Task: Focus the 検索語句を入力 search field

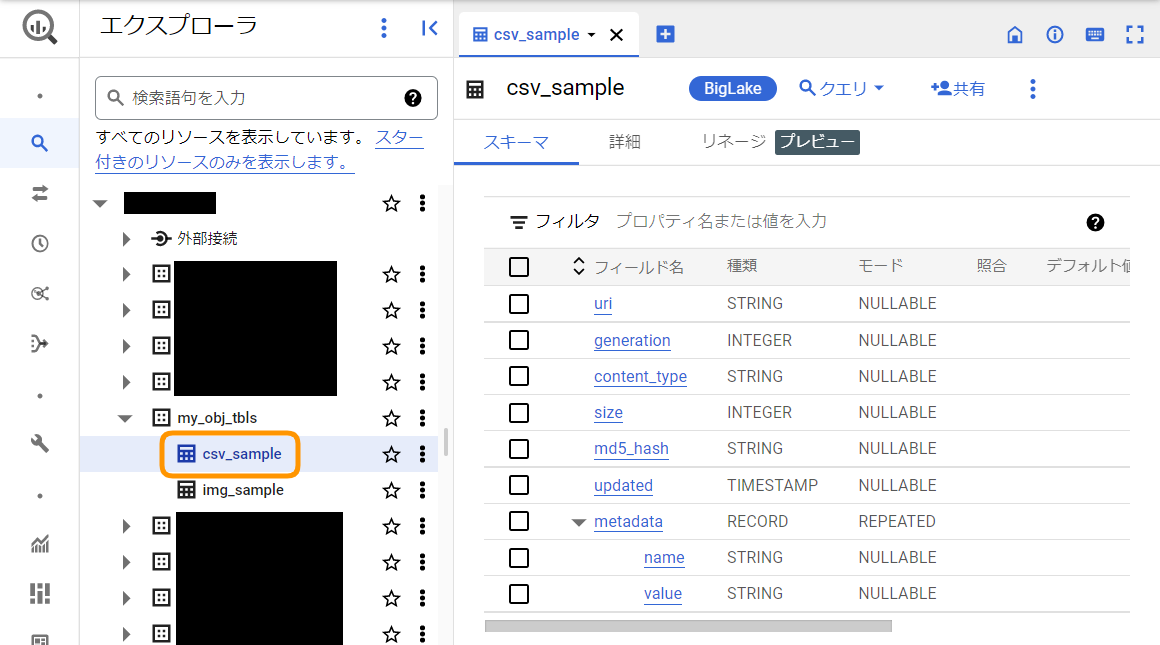Action: pyautogui.click(x=266, y=98)
